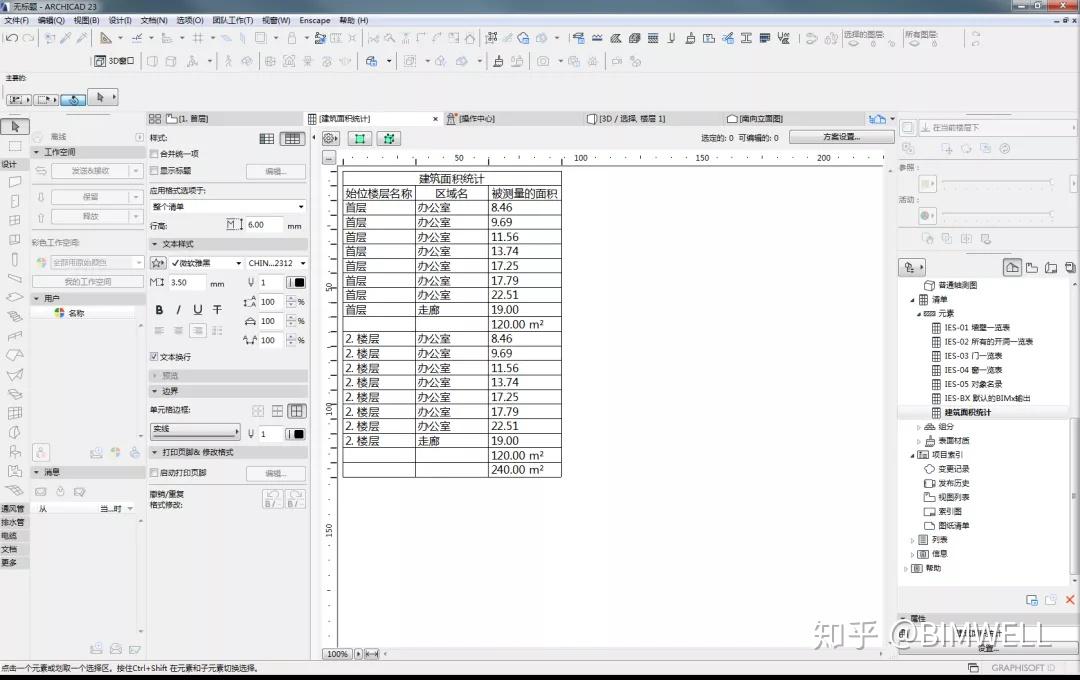The image size is (1080, 680).
Task: Choose the Window tool in the toolbox
Action: point(14,220)
